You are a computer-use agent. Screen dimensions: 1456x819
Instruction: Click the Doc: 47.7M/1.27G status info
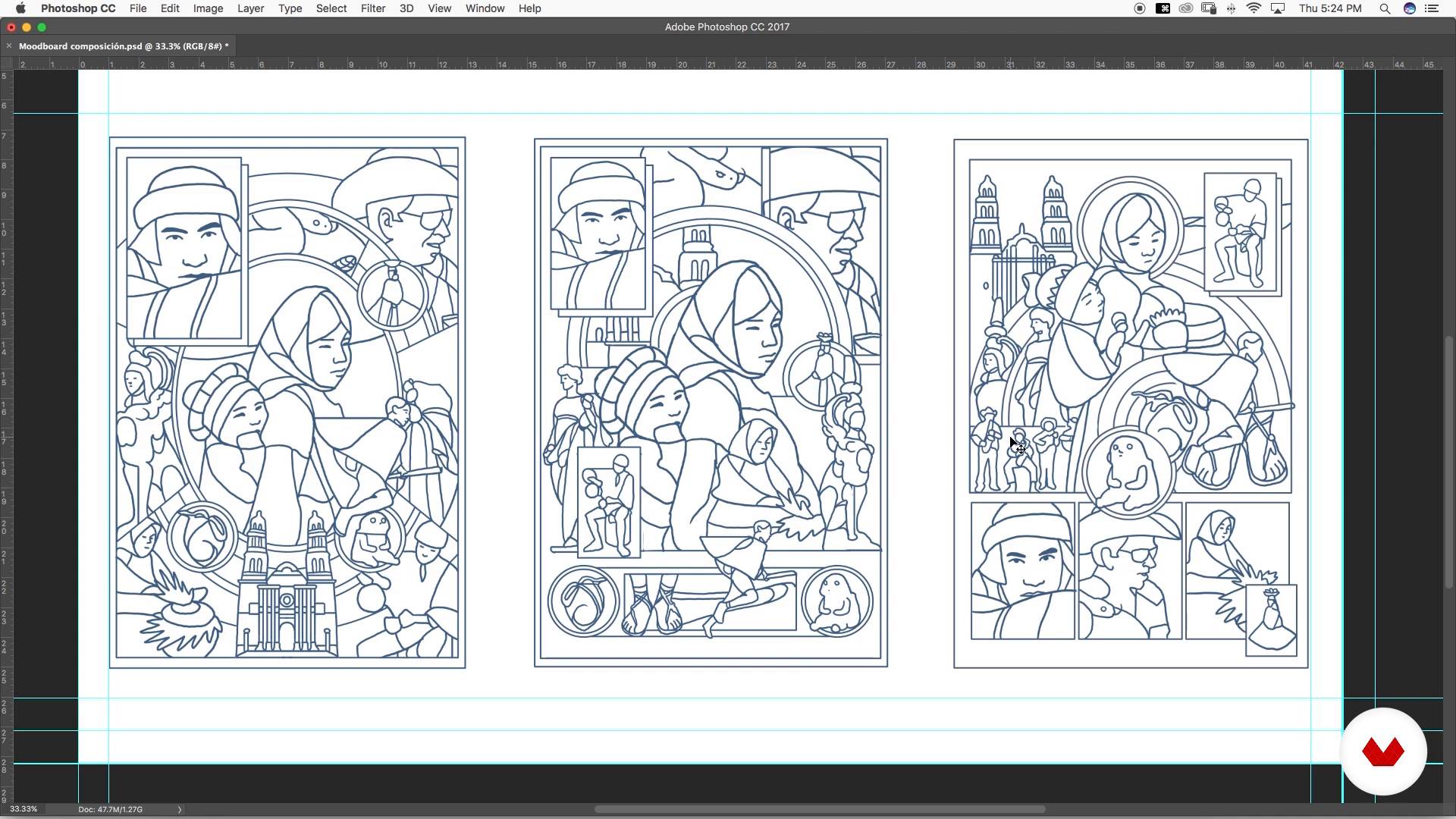point(110,809)
